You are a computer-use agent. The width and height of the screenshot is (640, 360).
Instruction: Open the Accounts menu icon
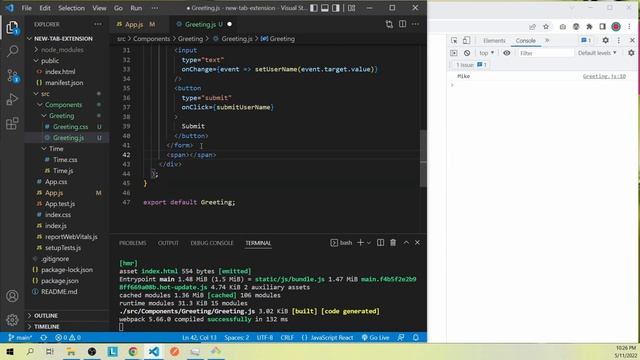(x=12, y=296)
